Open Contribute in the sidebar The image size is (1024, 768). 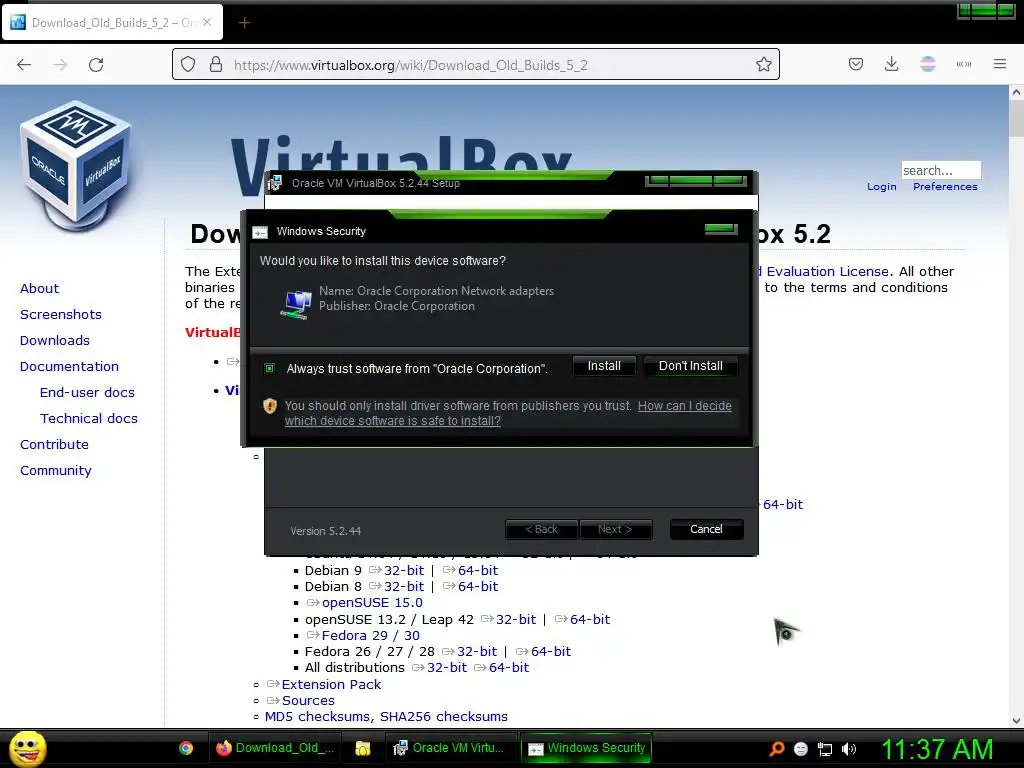click(54, 445)
